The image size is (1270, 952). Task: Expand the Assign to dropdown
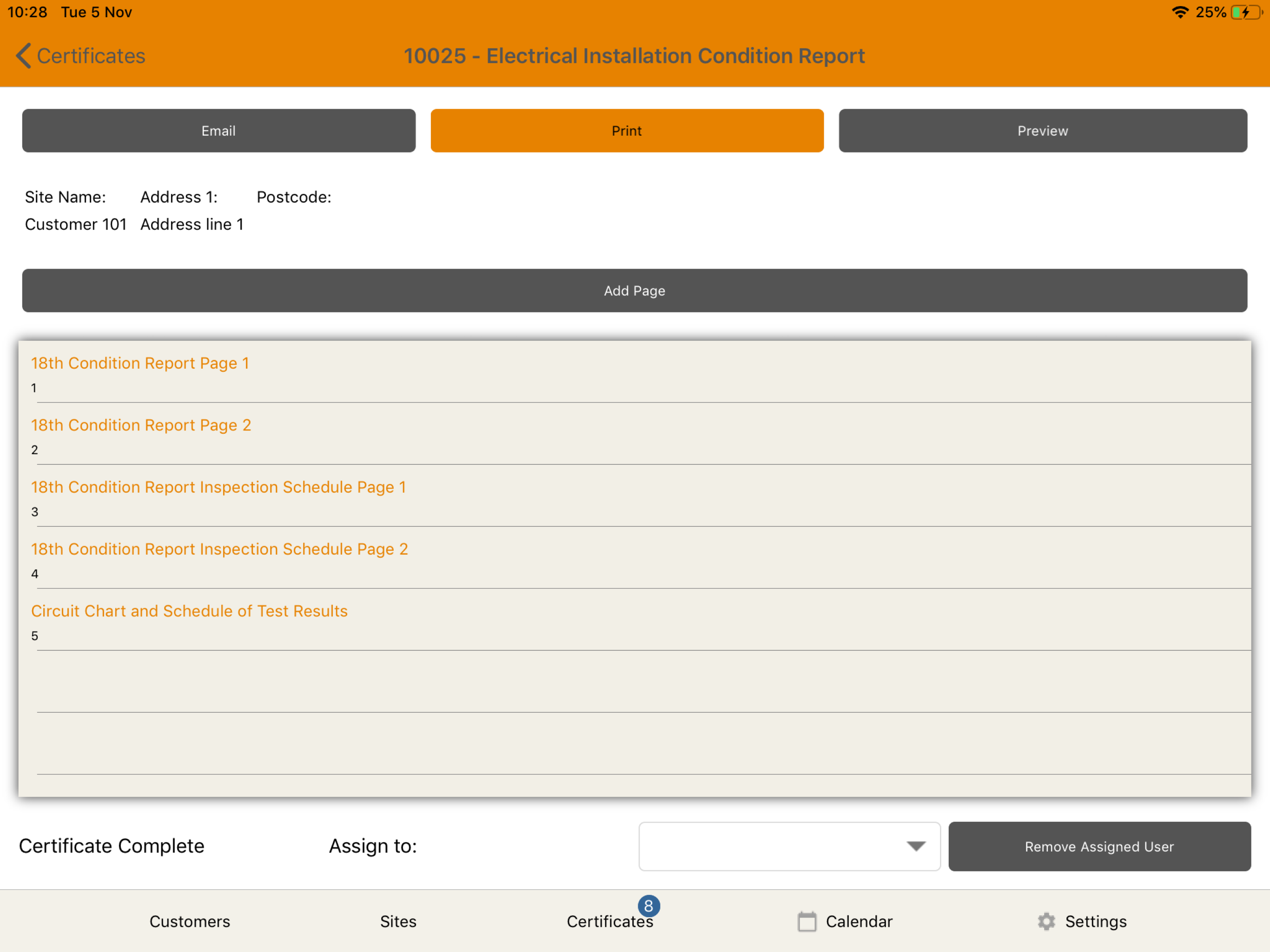click(789, 846)
